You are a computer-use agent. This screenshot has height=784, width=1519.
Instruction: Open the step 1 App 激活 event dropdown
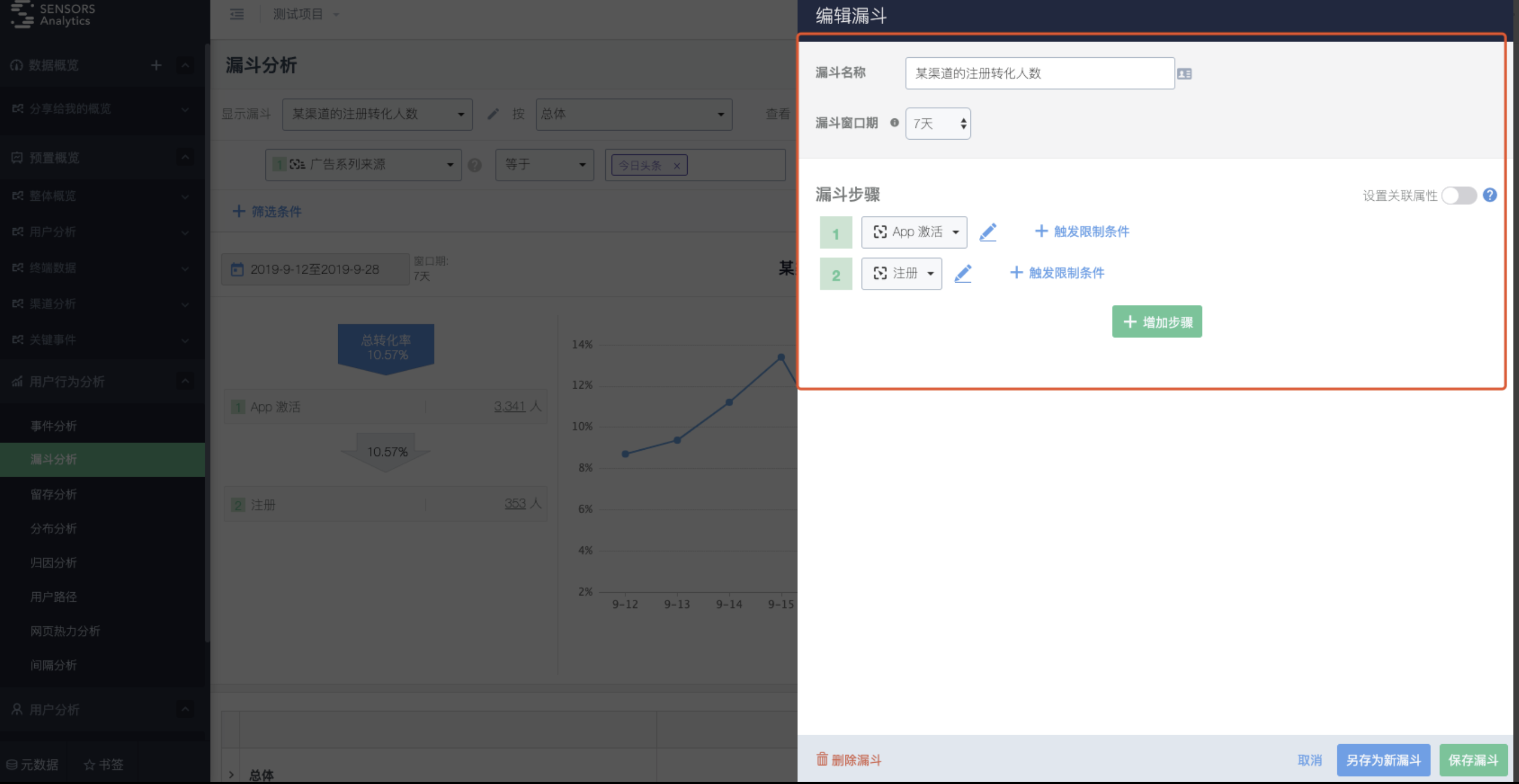click(914, 232)
